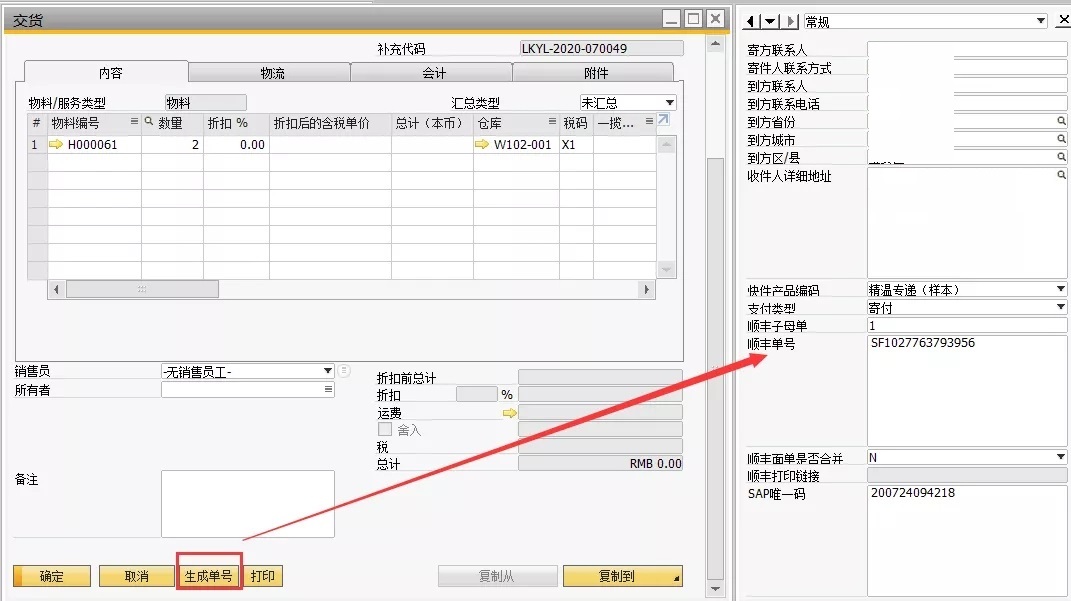
Task: Go to previous panel with left arrow
Action: coord(751,21)
